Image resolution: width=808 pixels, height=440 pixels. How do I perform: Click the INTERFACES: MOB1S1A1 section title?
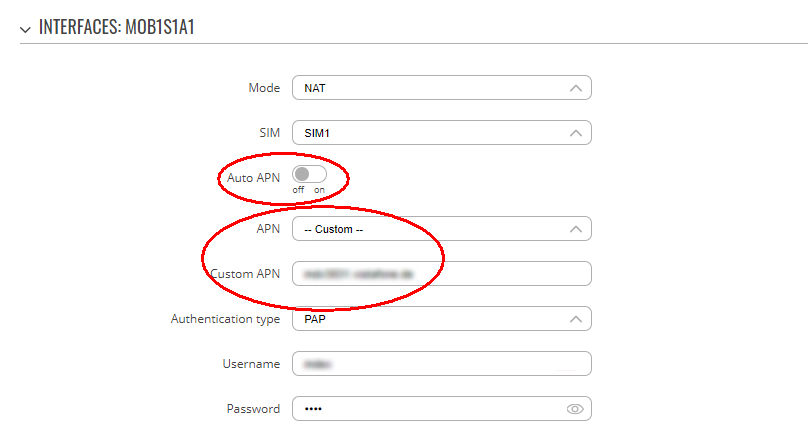[116, 27]
